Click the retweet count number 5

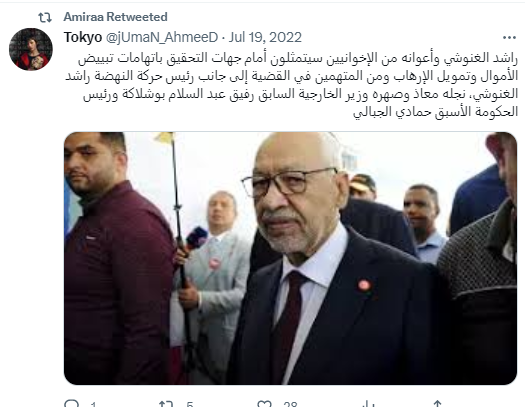[190, 405]
